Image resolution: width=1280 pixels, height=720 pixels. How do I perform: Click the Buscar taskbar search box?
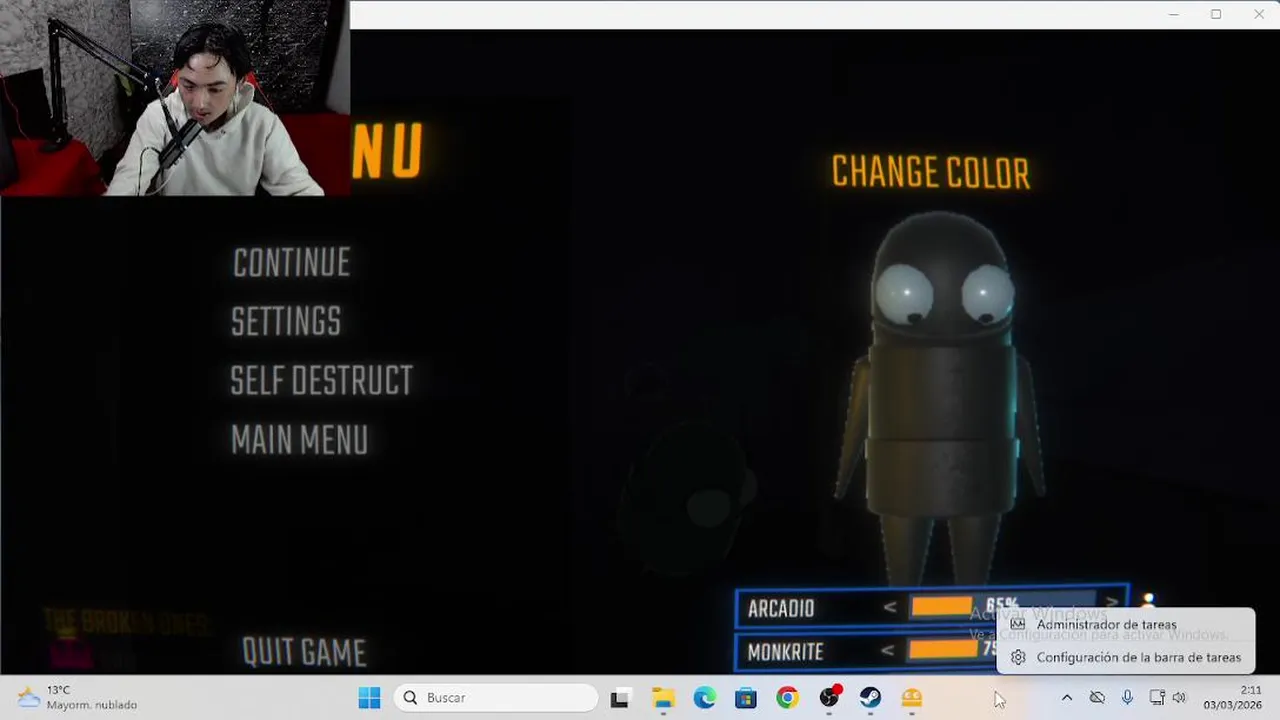click(x=496, y=698)
